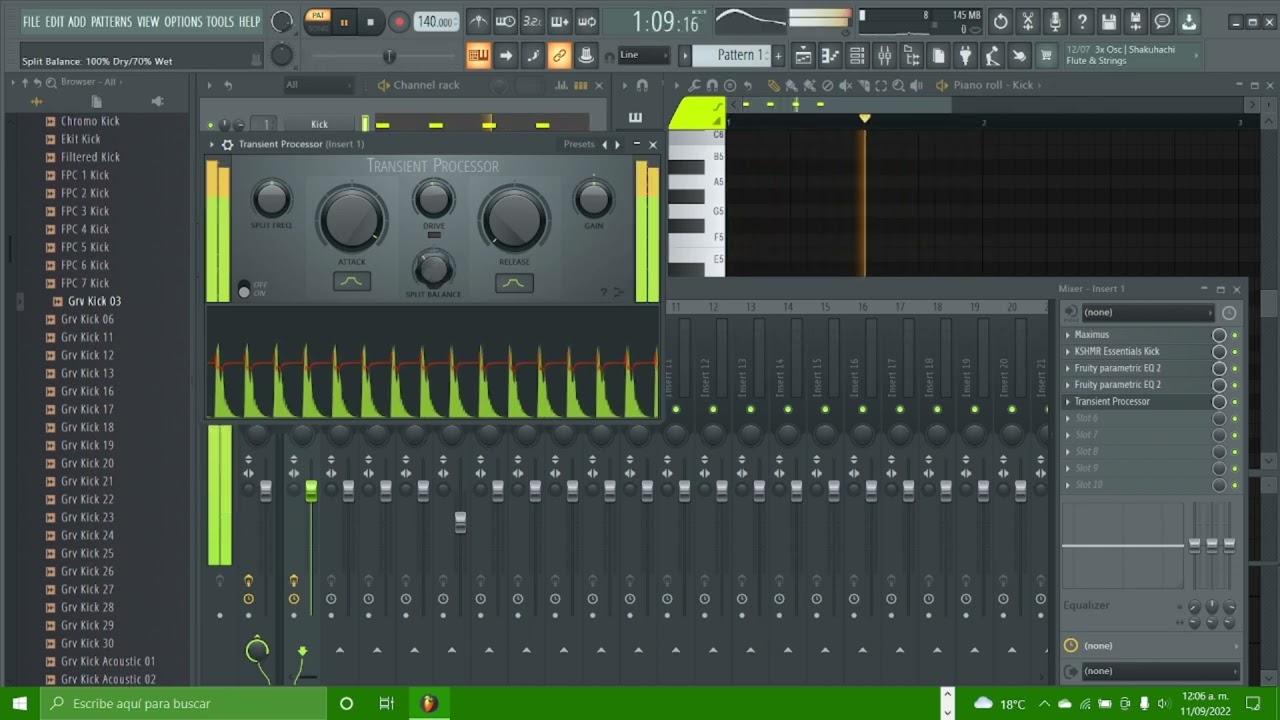Click the 140.000 tempo field

[x=436, y=22]
